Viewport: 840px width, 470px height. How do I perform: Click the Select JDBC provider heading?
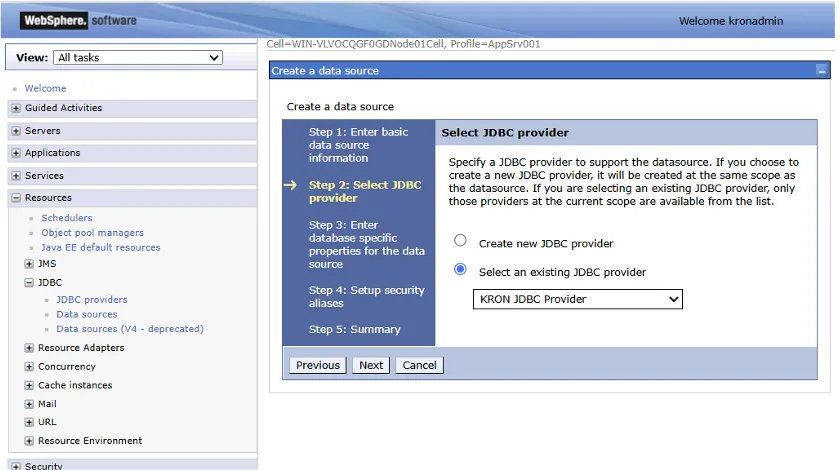tap(505, 133)
